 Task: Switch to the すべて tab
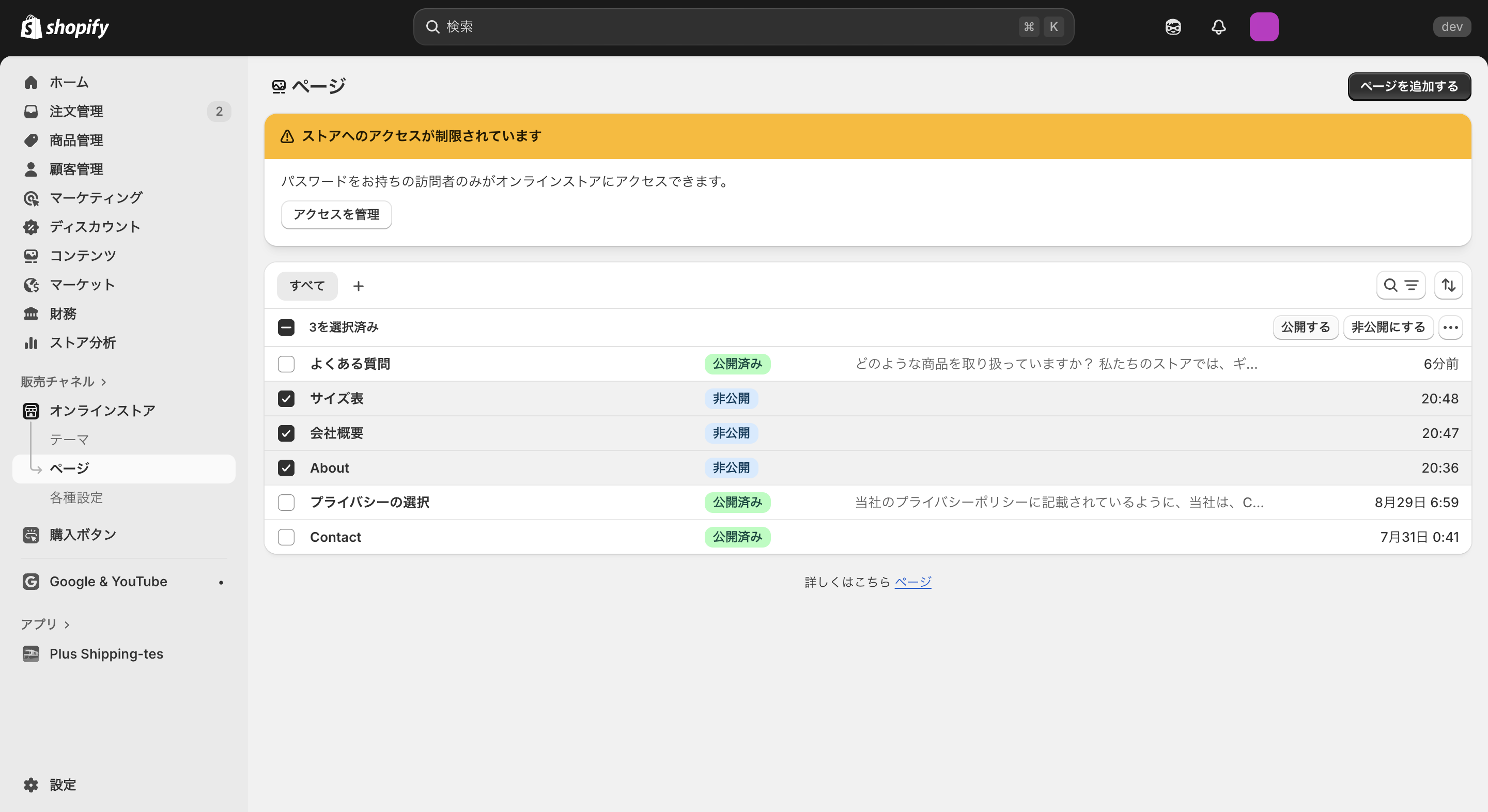coord(307,285)
